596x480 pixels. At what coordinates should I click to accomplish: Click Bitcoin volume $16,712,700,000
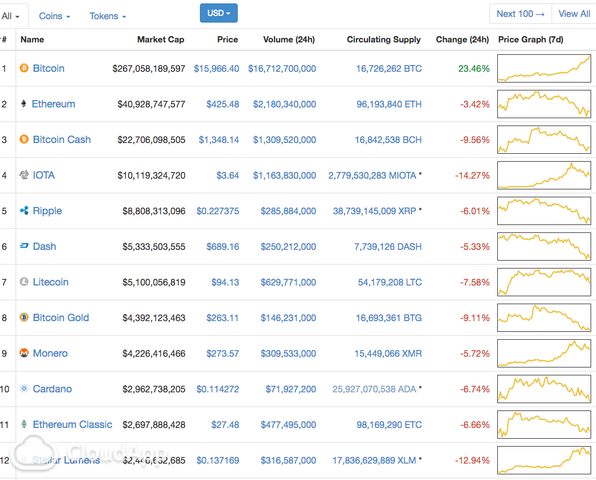tap(282, 69)
